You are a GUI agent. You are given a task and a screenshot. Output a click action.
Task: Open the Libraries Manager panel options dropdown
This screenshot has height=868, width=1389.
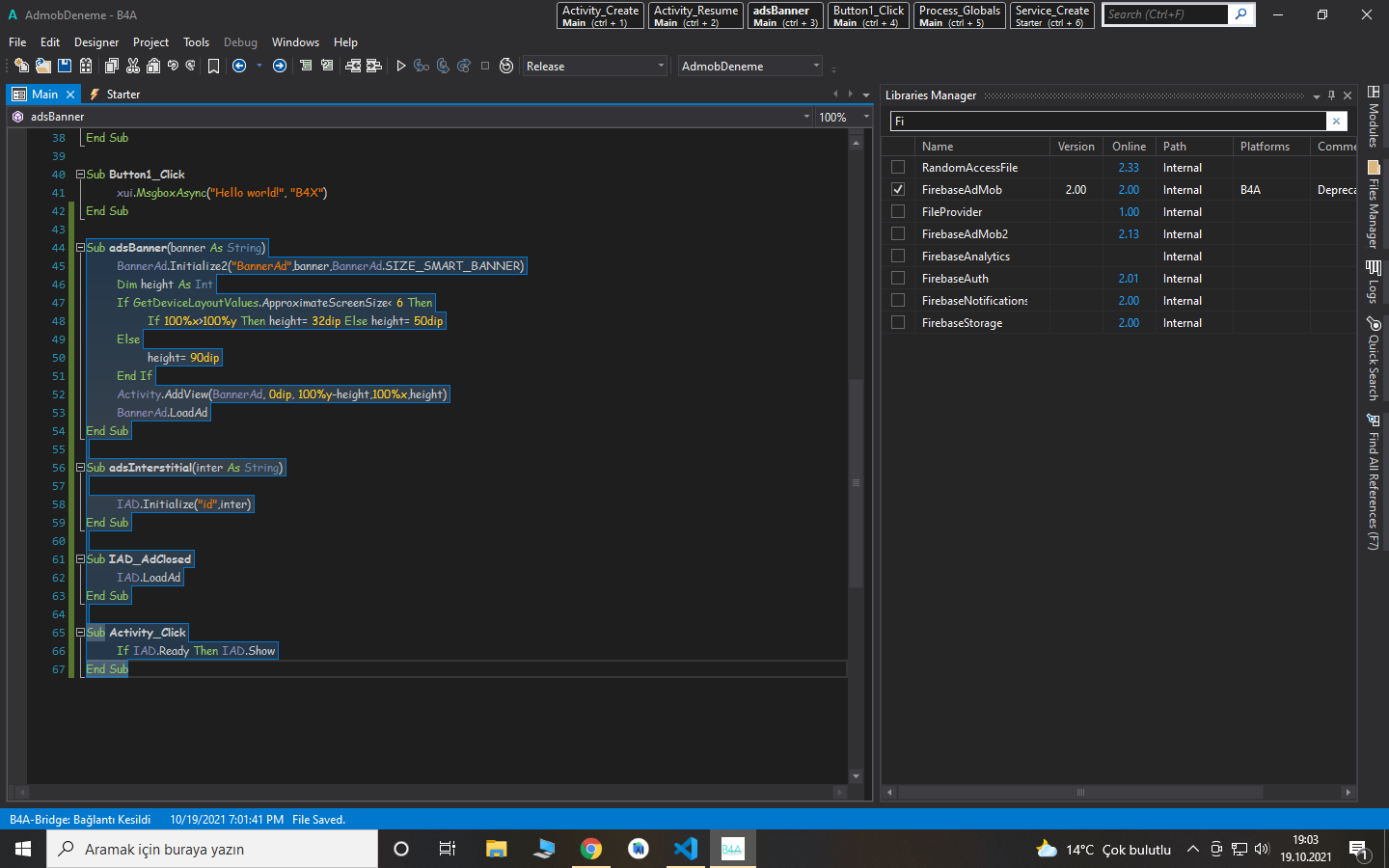tap(1316, 95)
